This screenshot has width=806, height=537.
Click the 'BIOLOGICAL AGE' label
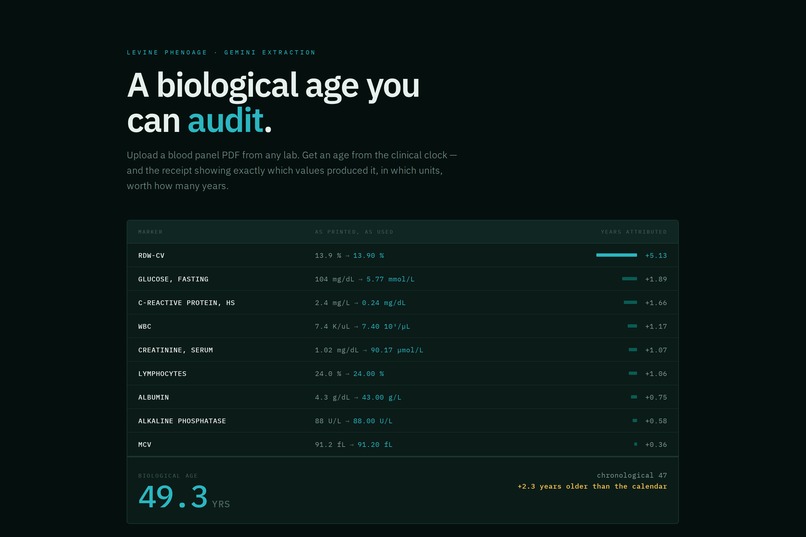pyautogui.click(x=168, y=476)
